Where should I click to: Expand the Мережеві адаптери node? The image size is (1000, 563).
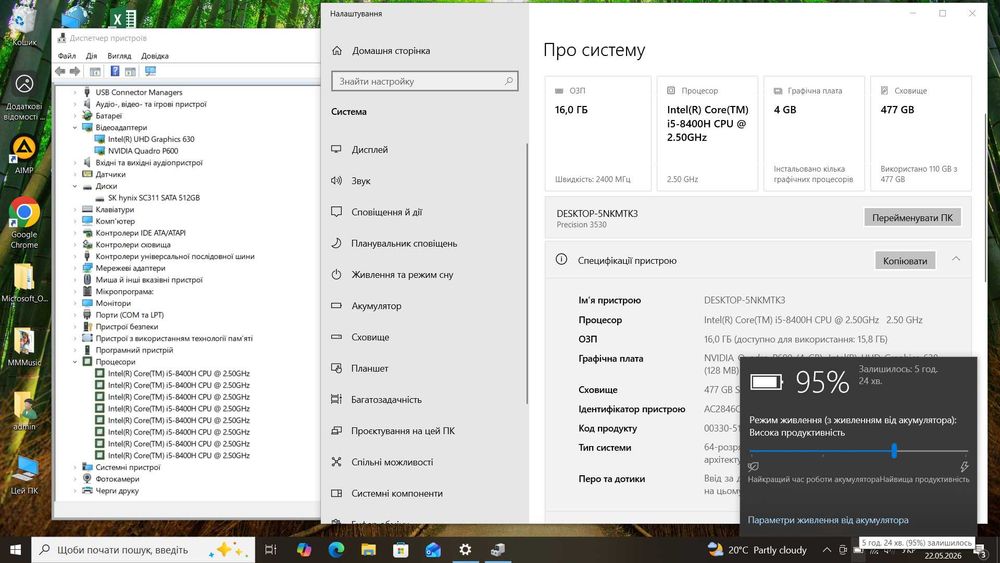[x=75, y=268]
